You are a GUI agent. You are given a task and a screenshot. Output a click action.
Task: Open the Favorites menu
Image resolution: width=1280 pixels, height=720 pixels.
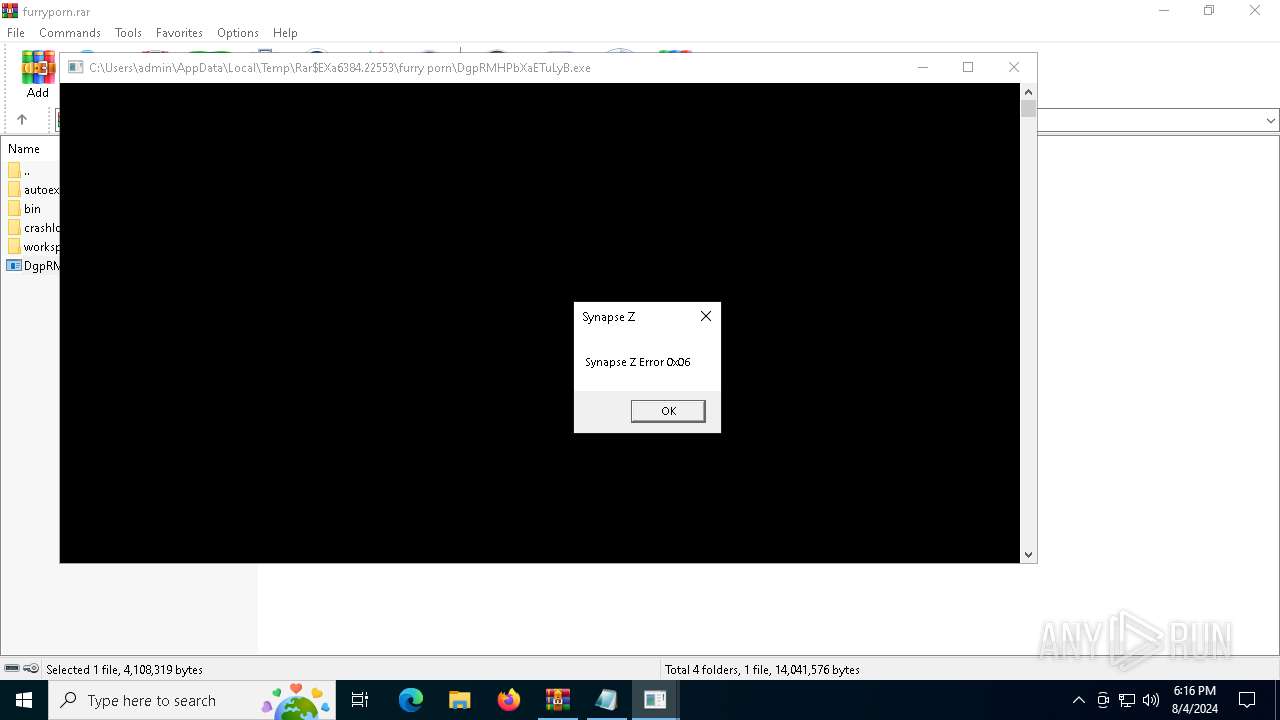(x=179, y=32)
